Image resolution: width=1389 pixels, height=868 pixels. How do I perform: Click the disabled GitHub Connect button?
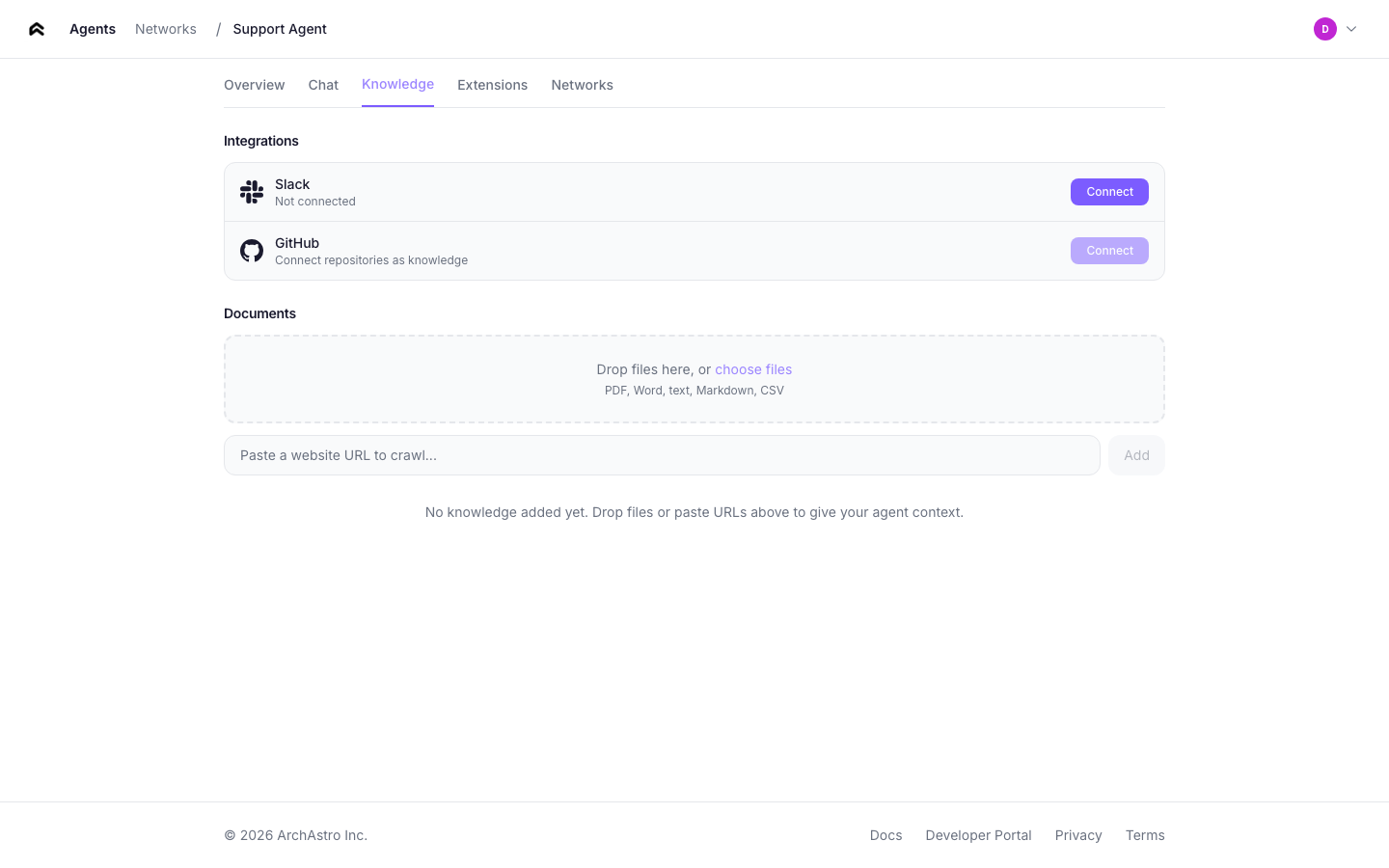pos(1109,250)
